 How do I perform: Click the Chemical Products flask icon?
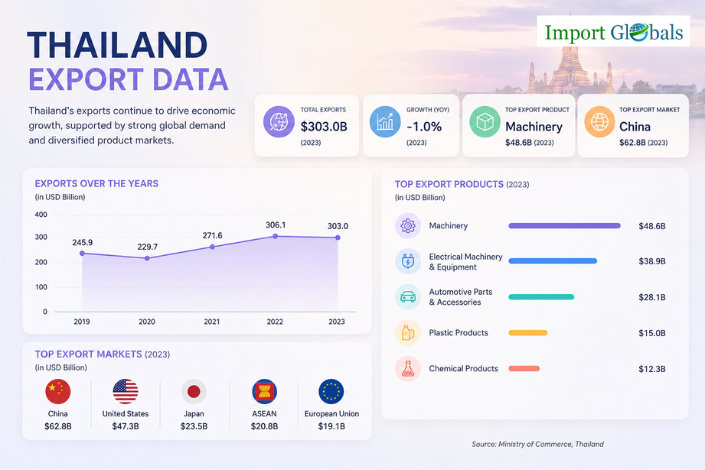click(408, 369)
